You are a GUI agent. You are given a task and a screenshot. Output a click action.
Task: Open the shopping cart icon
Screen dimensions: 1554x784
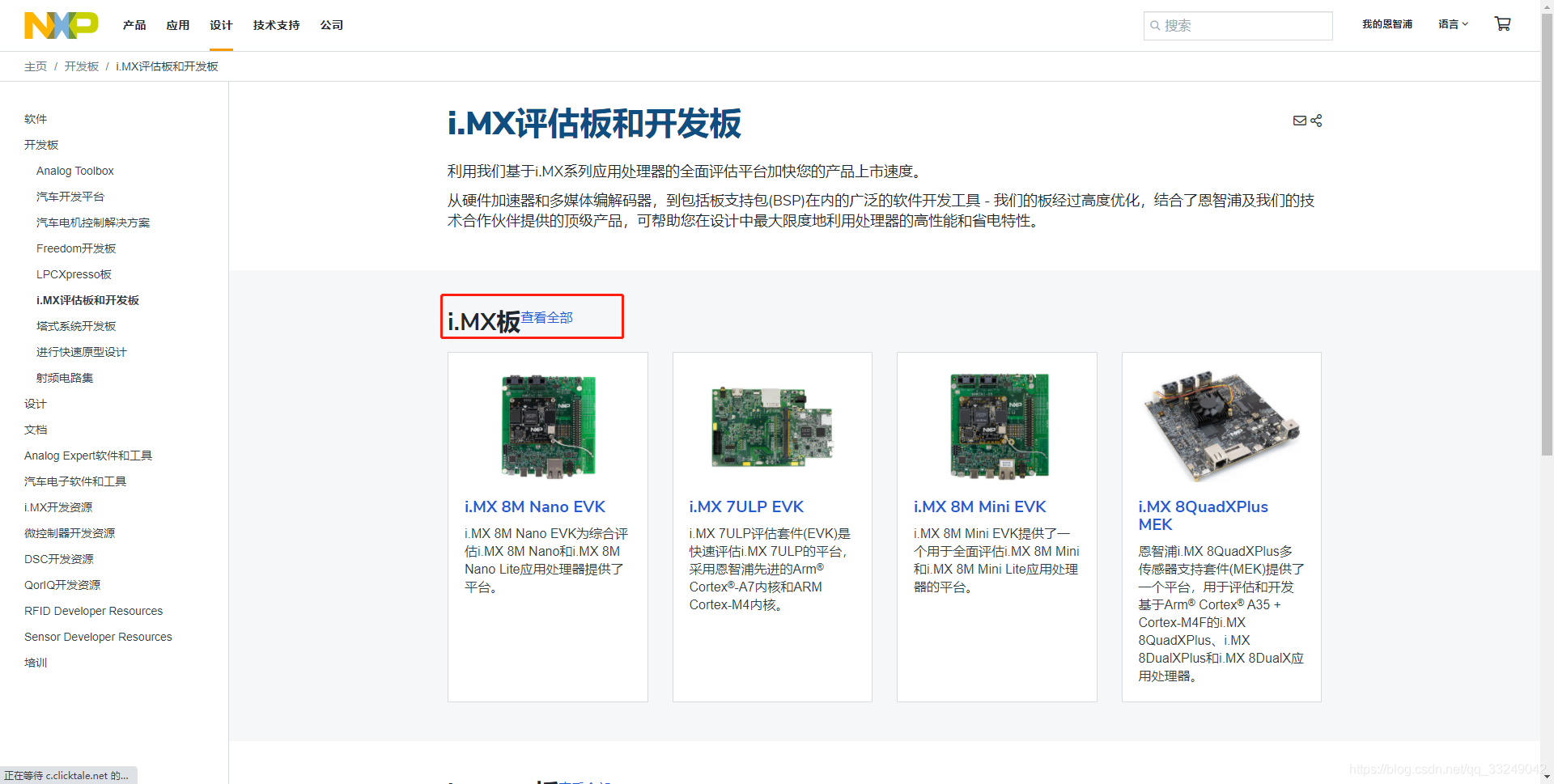(x=1502, y=24)
